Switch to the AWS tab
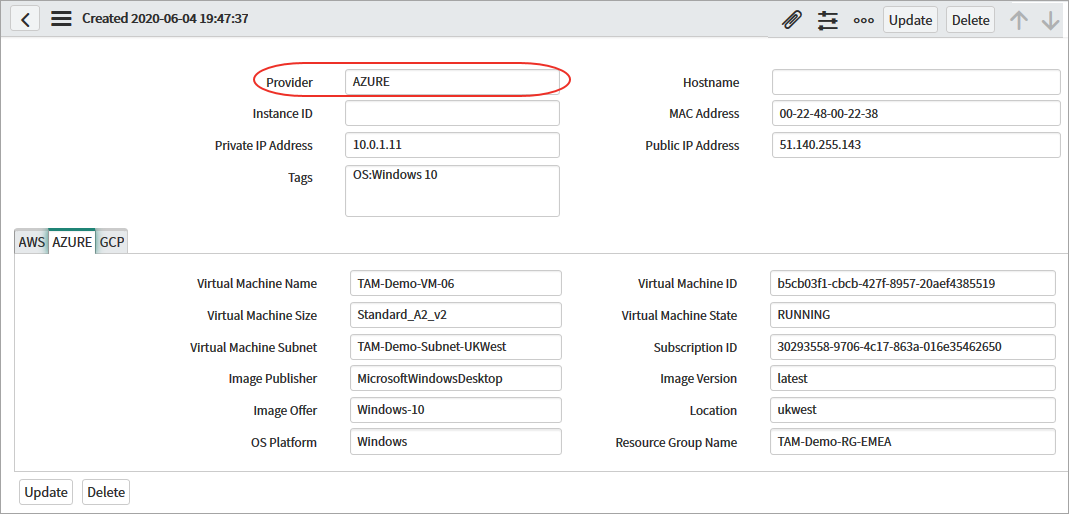The height and width of the screenshot is (514, 1069). point(32,242)
